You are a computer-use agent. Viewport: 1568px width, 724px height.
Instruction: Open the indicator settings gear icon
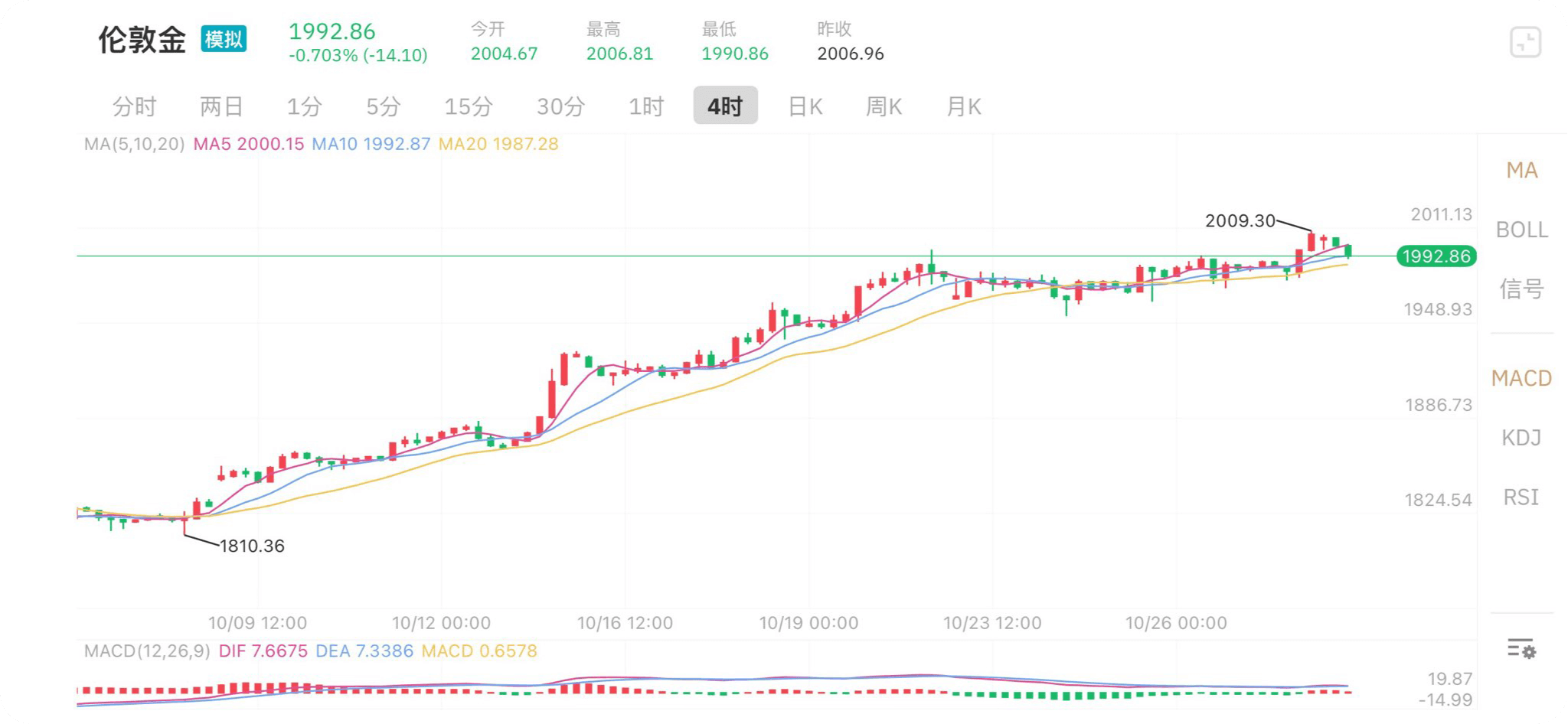[x=1521, y=649]
